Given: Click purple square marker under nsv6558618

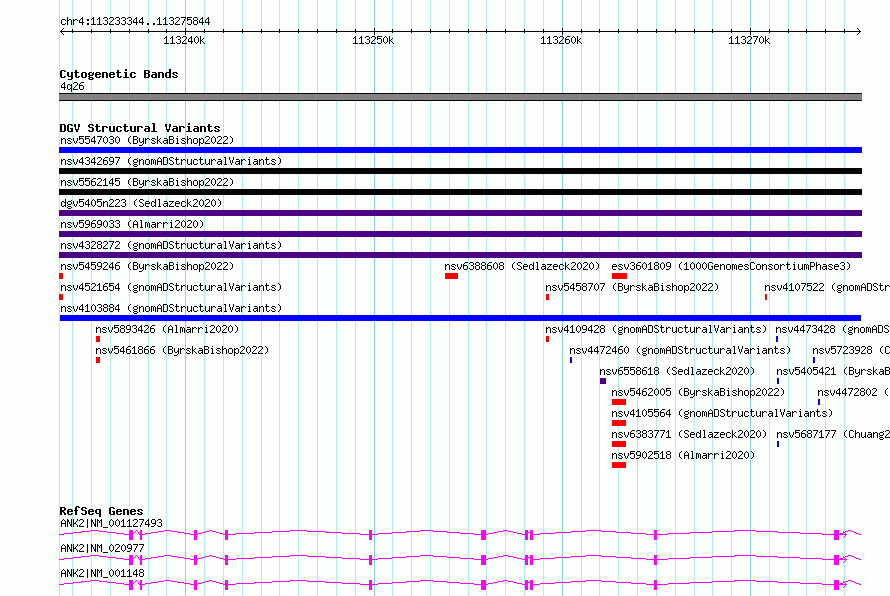Looking at the screenshot, I should point(603,381).
